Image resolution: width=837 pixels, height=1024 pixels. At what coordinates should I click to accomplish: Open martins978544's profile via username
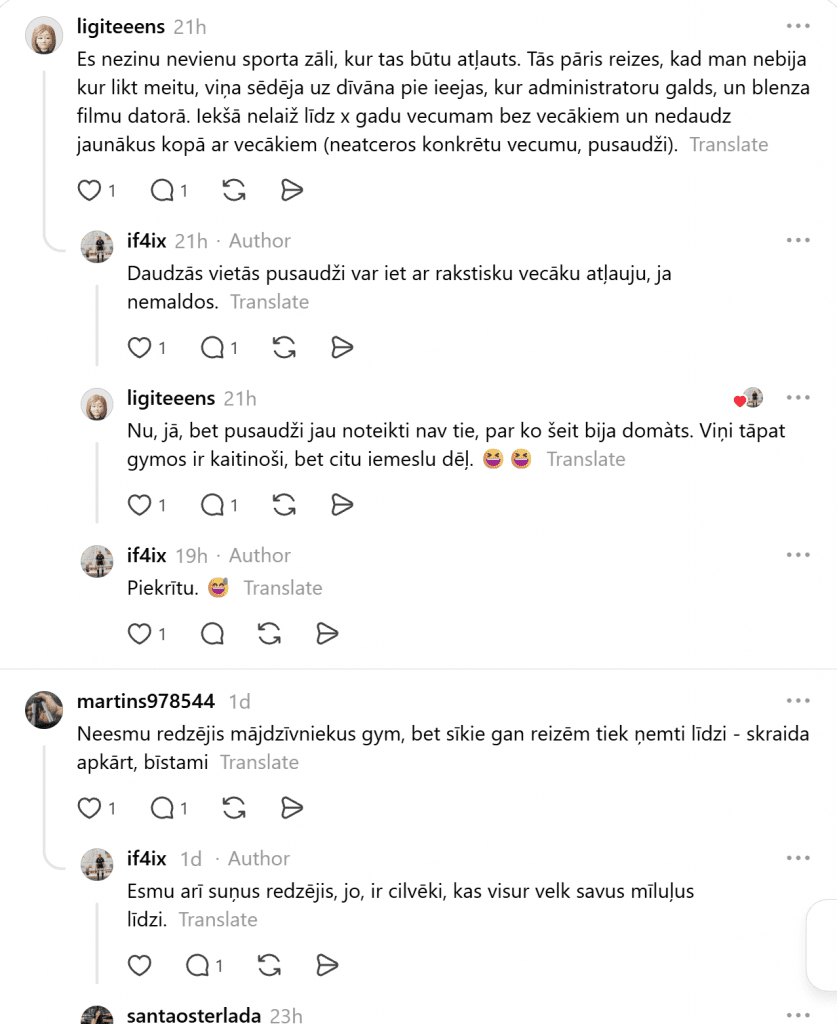pos(146,701)
